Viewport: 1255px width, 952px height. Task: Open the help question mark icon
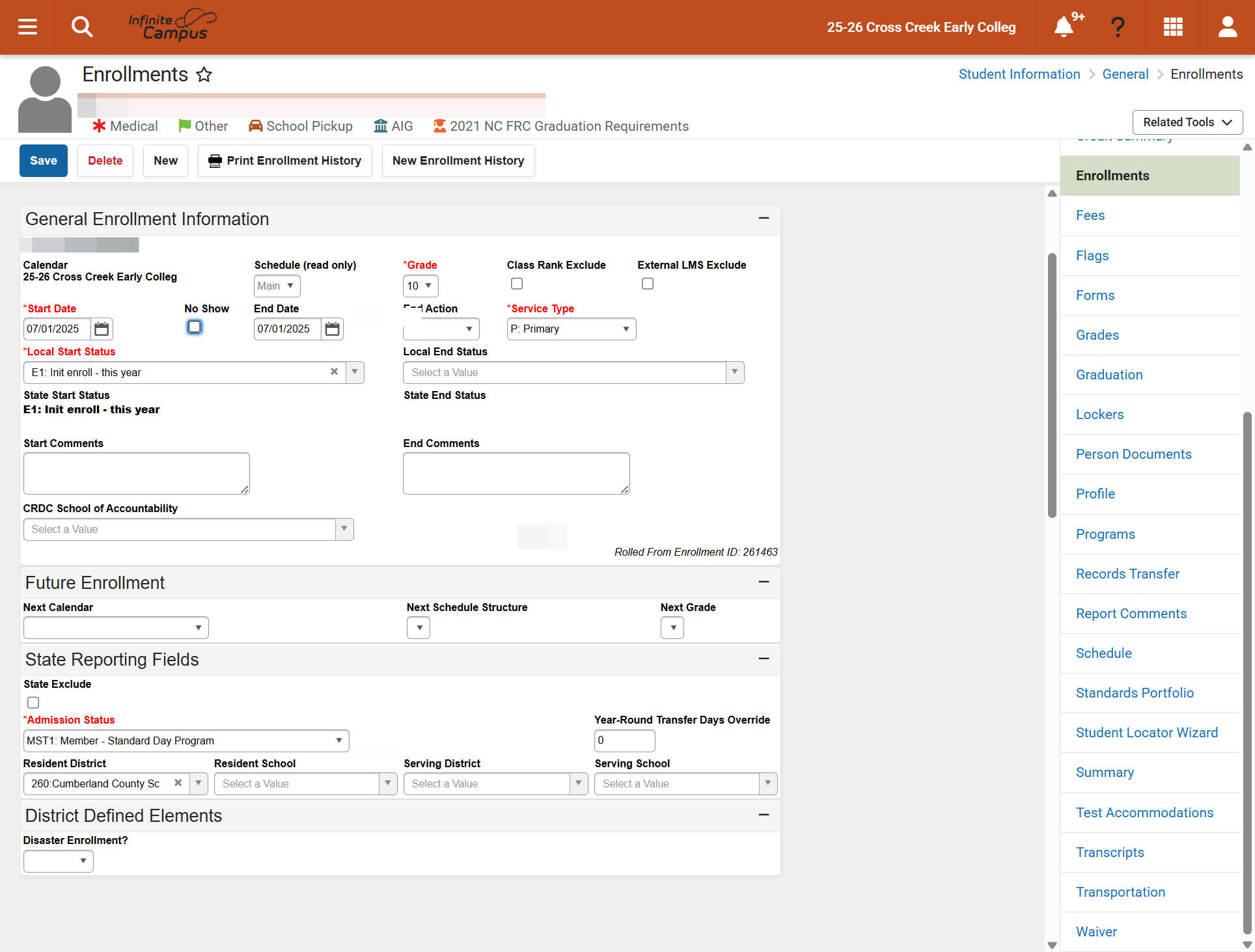click(1118, 27)
